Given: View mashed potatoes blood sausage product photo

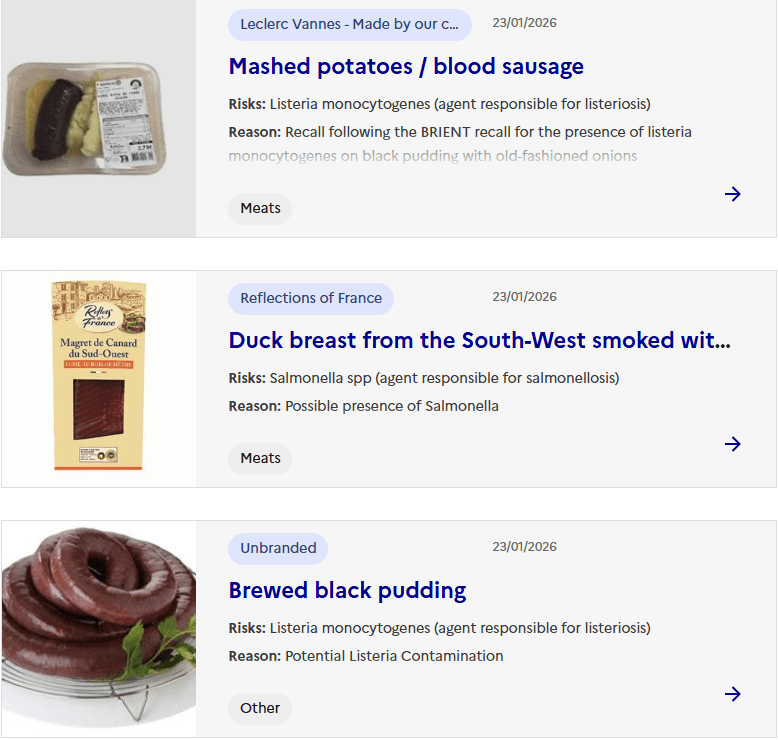Looking at the screenshot, I should 97,119.
